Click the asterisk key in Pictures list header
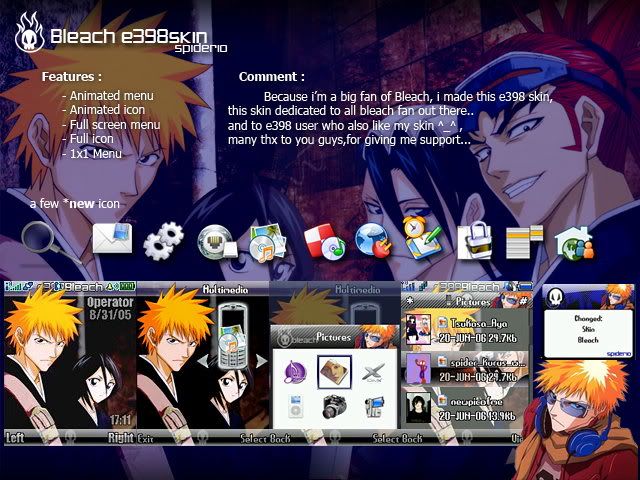The height and width of the screenshot is (480, 640). 410,302
